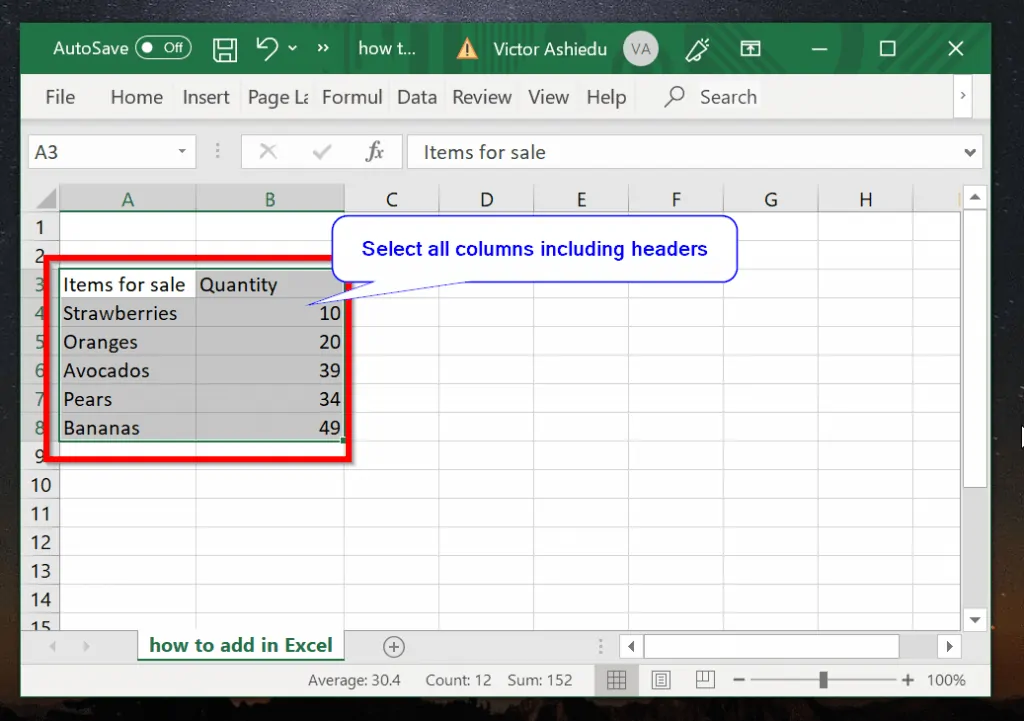Cancel entry with the formula bar X
Screen dimensions: 1024x721
tap(268, 151)
